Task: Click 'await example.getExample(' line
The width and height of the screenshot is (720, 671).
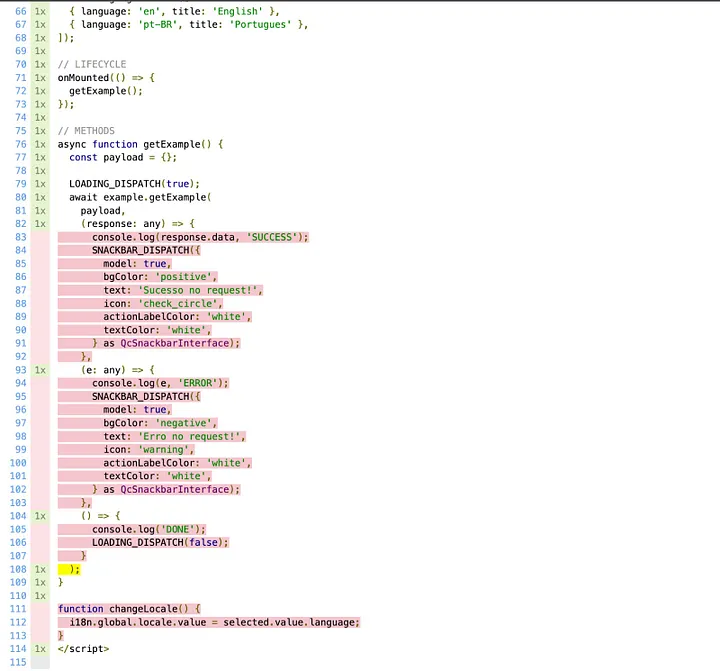Action: click(140, 197)
